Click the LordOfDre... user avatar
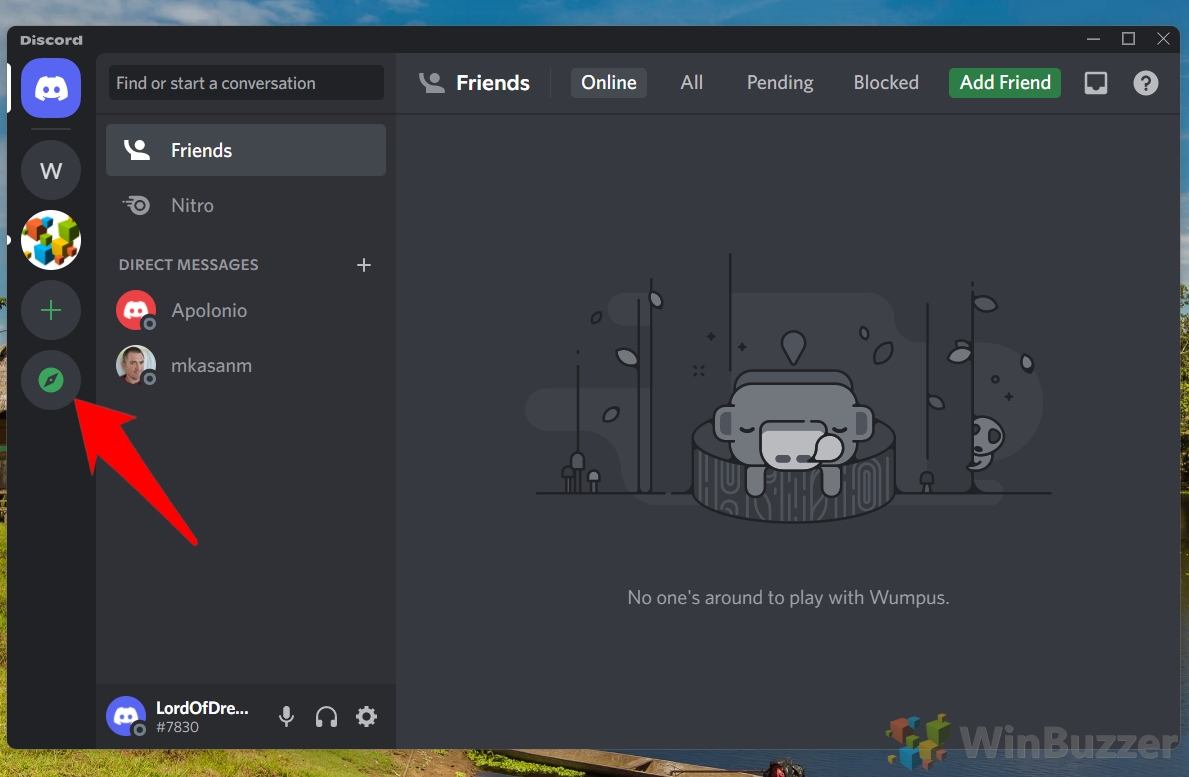Viewport: 1189px width, 777px height. click(x=126, y=716)
